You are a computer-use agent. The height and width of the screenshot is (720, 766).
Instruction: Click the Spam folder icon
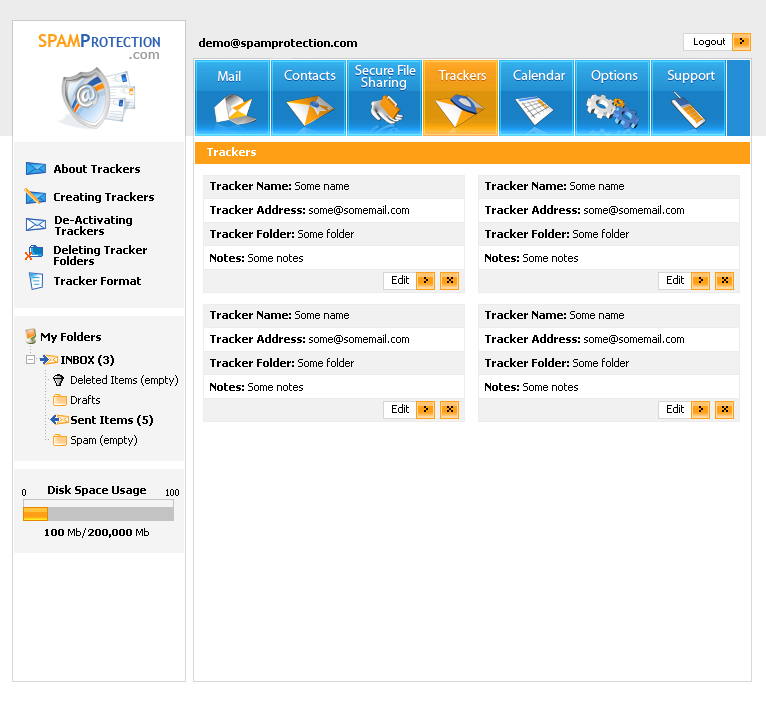[60, 440]
